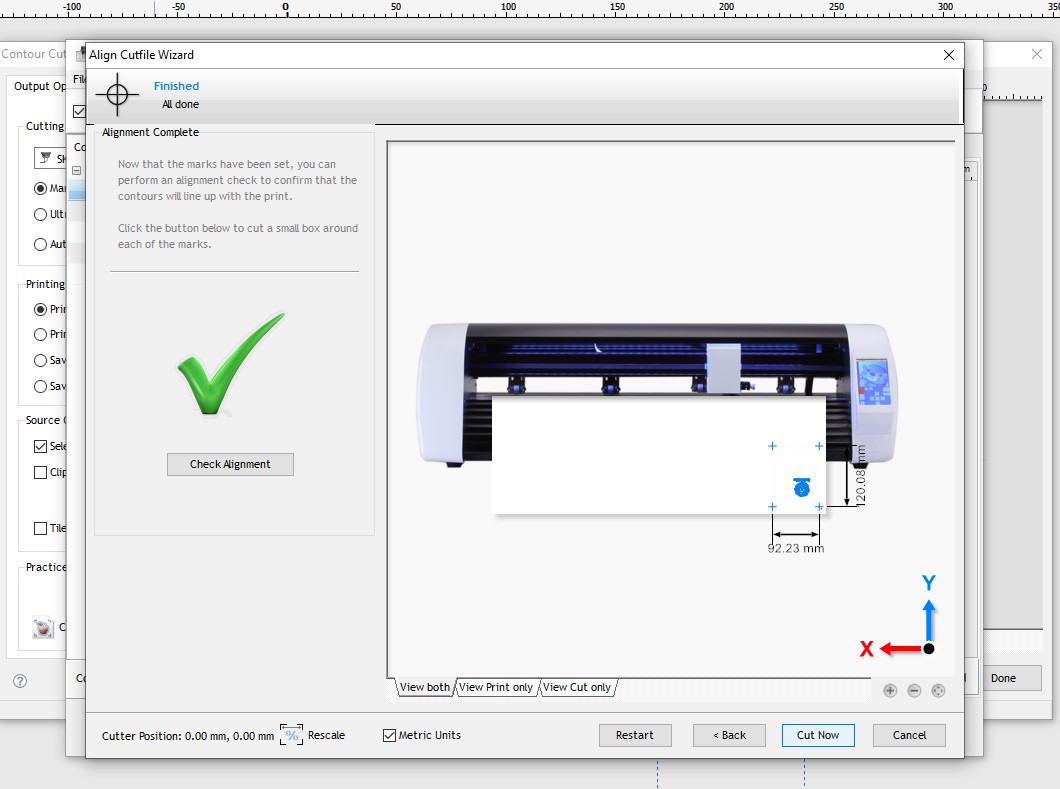Cancel the Align Cutfile Wizard
This screenshot has height=789, width=1060.
point(909,735)
